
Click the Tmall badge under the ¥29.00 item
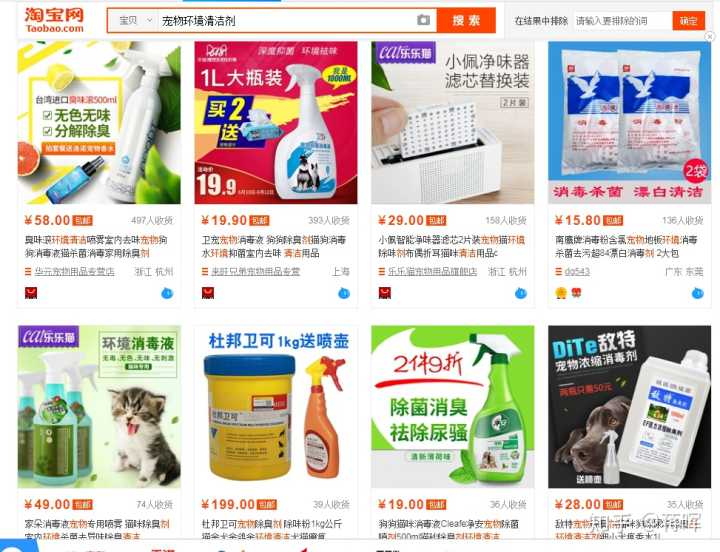coord(384,293)
